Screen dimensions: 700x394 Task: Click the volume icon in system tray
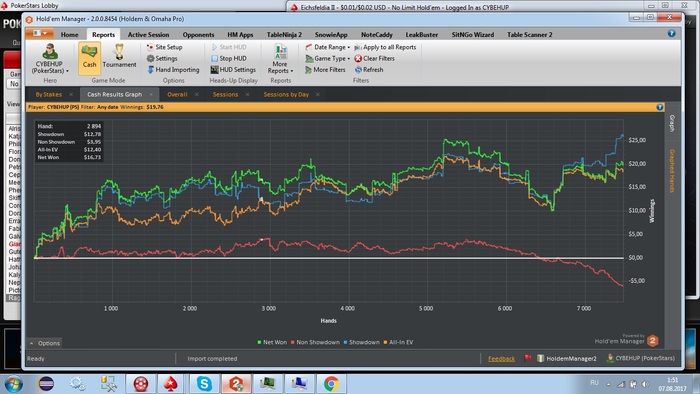645,384
